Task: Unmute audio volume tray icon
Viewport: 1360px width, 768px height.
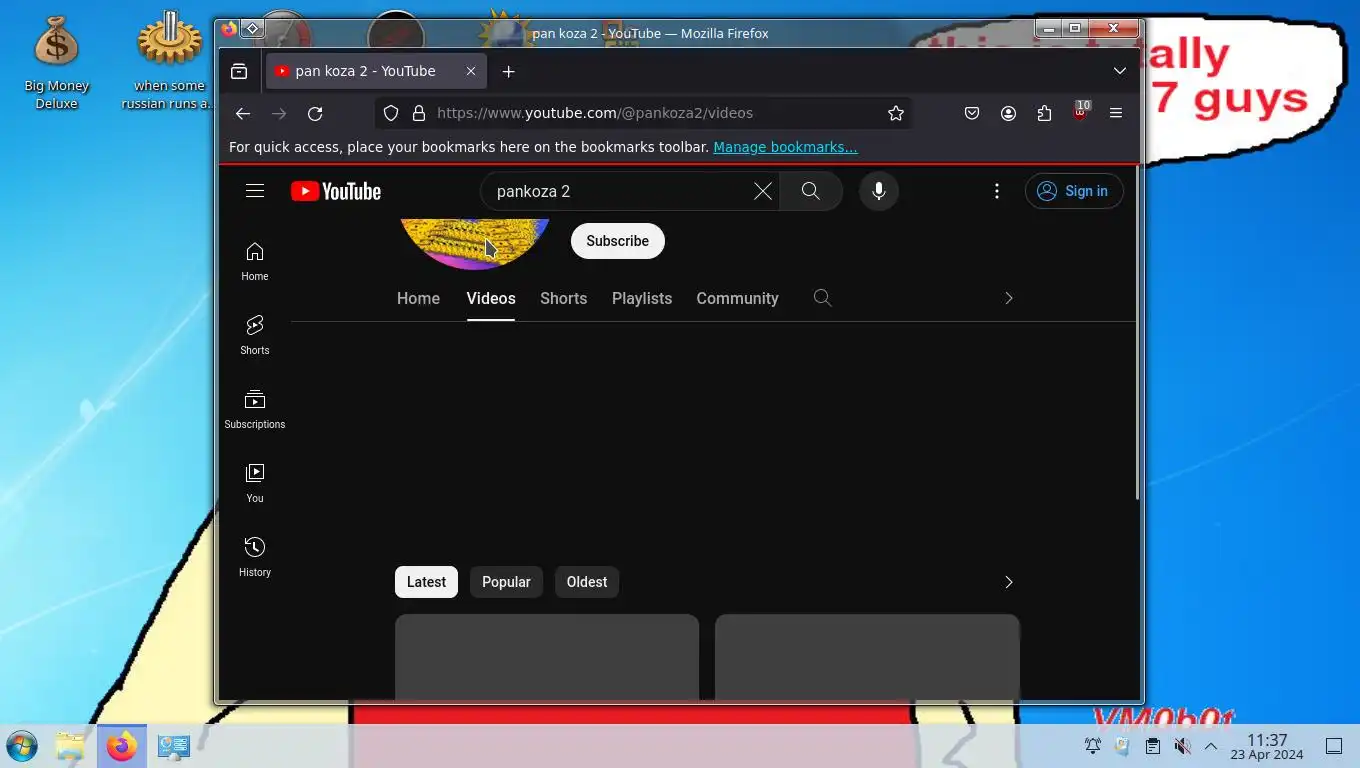Action: pos(1182,746)
